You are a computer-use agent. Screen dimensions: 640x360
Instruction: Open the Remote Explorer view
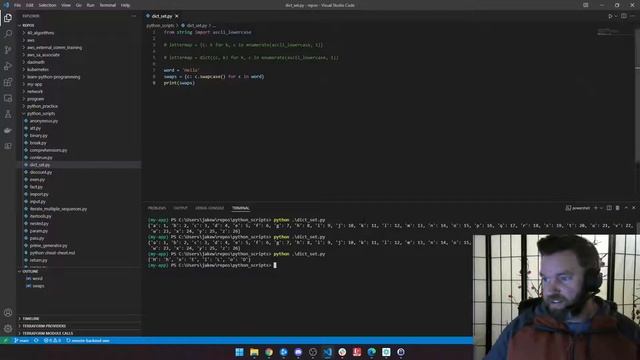pyautogui.click(x=8, y=98)
